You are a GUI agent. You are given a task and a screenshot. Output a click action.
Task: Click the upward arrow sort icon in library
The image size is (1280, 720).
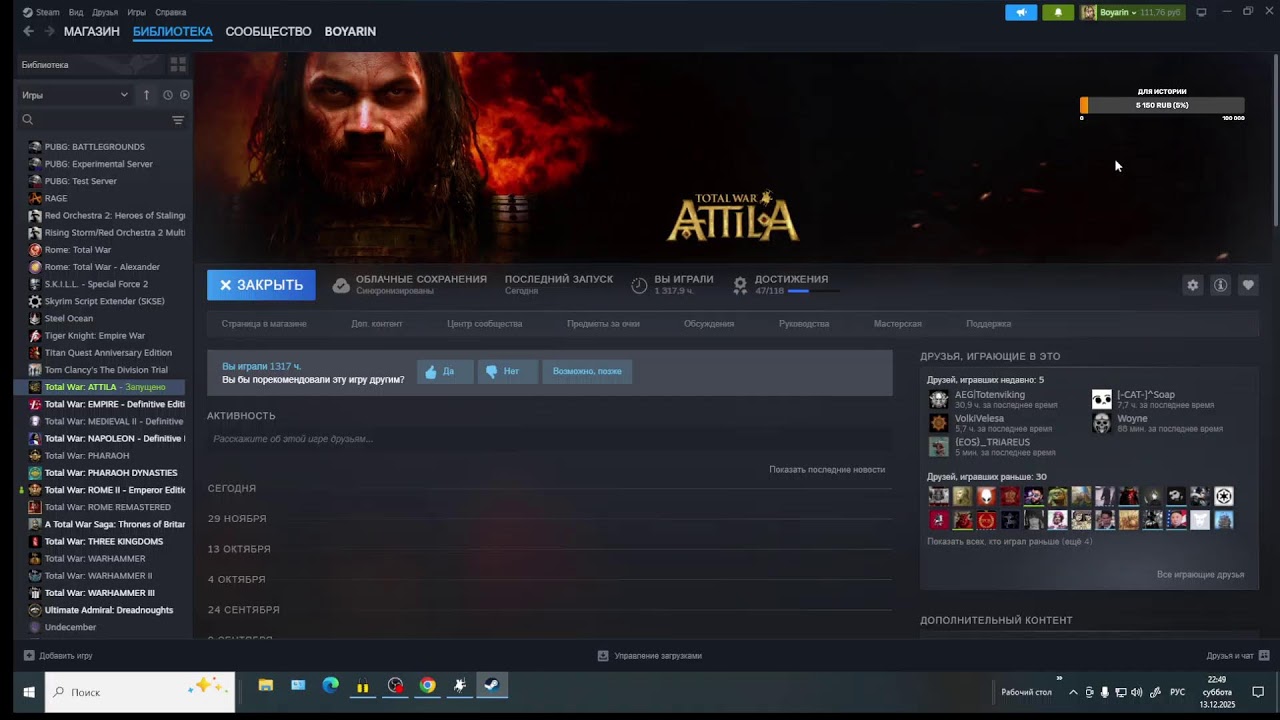[146, 95]
